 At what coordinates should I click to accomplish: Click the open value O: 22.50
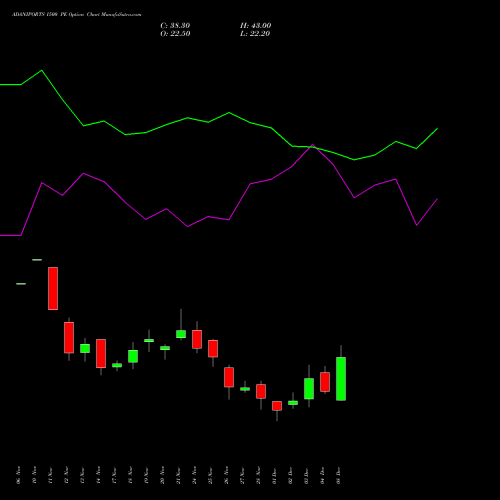pyautogui.click(x=175, y=34)
